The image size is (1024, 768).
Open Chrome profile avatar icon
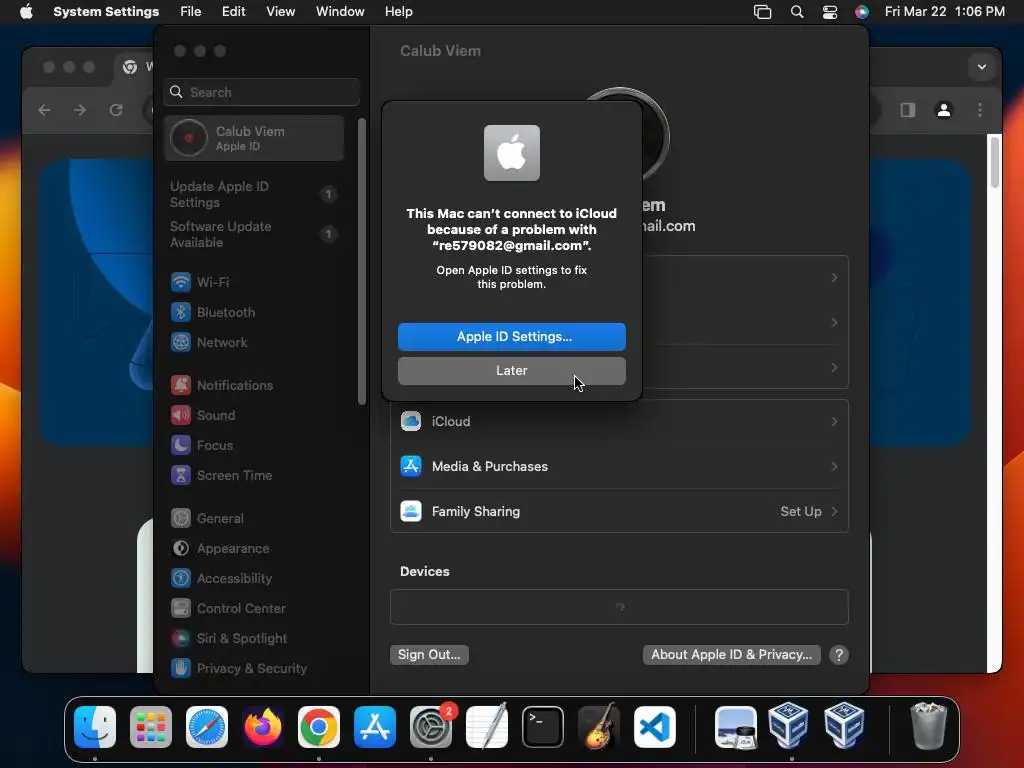click(944, 110)
